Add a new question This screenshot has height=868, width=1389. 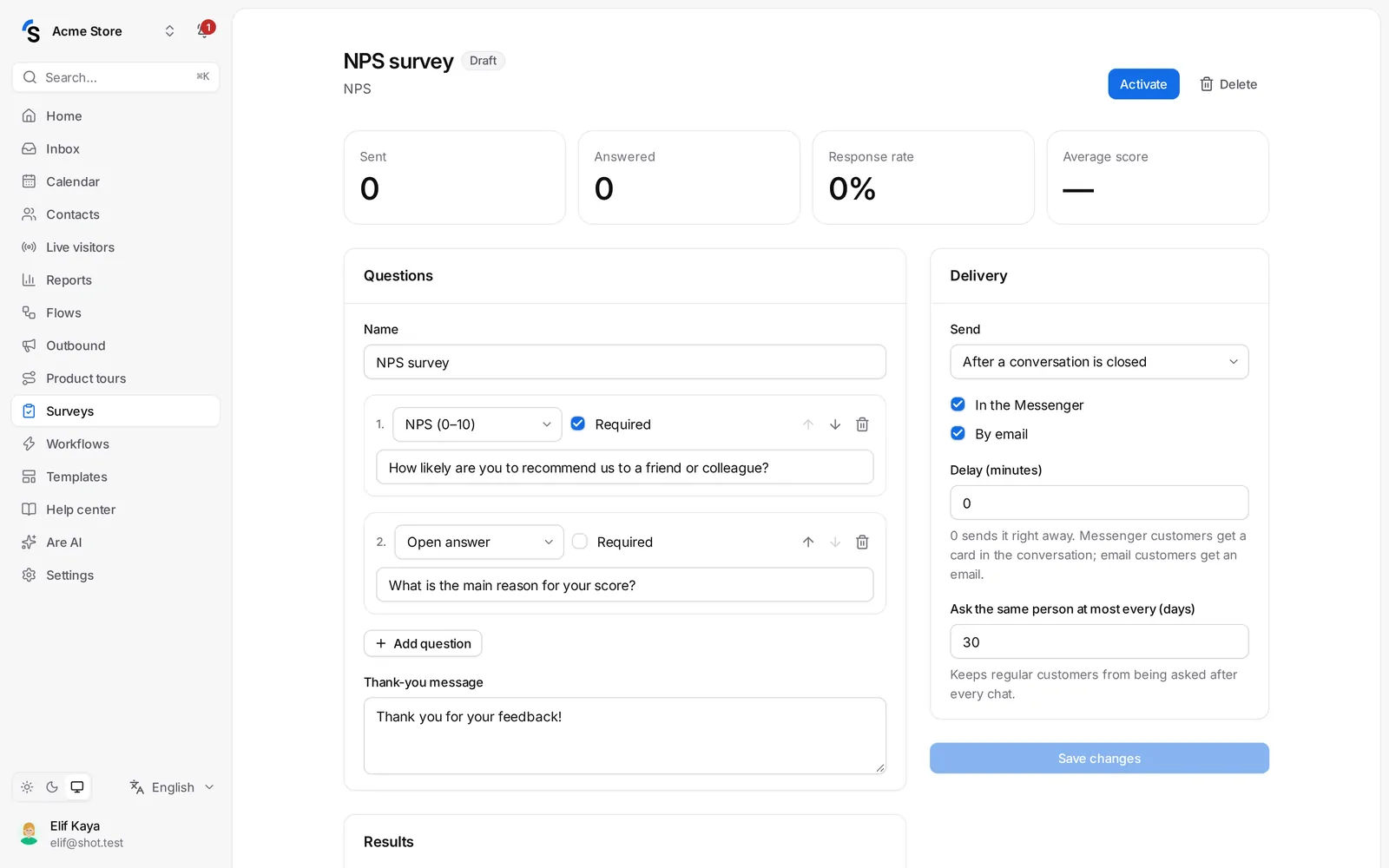tap(423, 643)
